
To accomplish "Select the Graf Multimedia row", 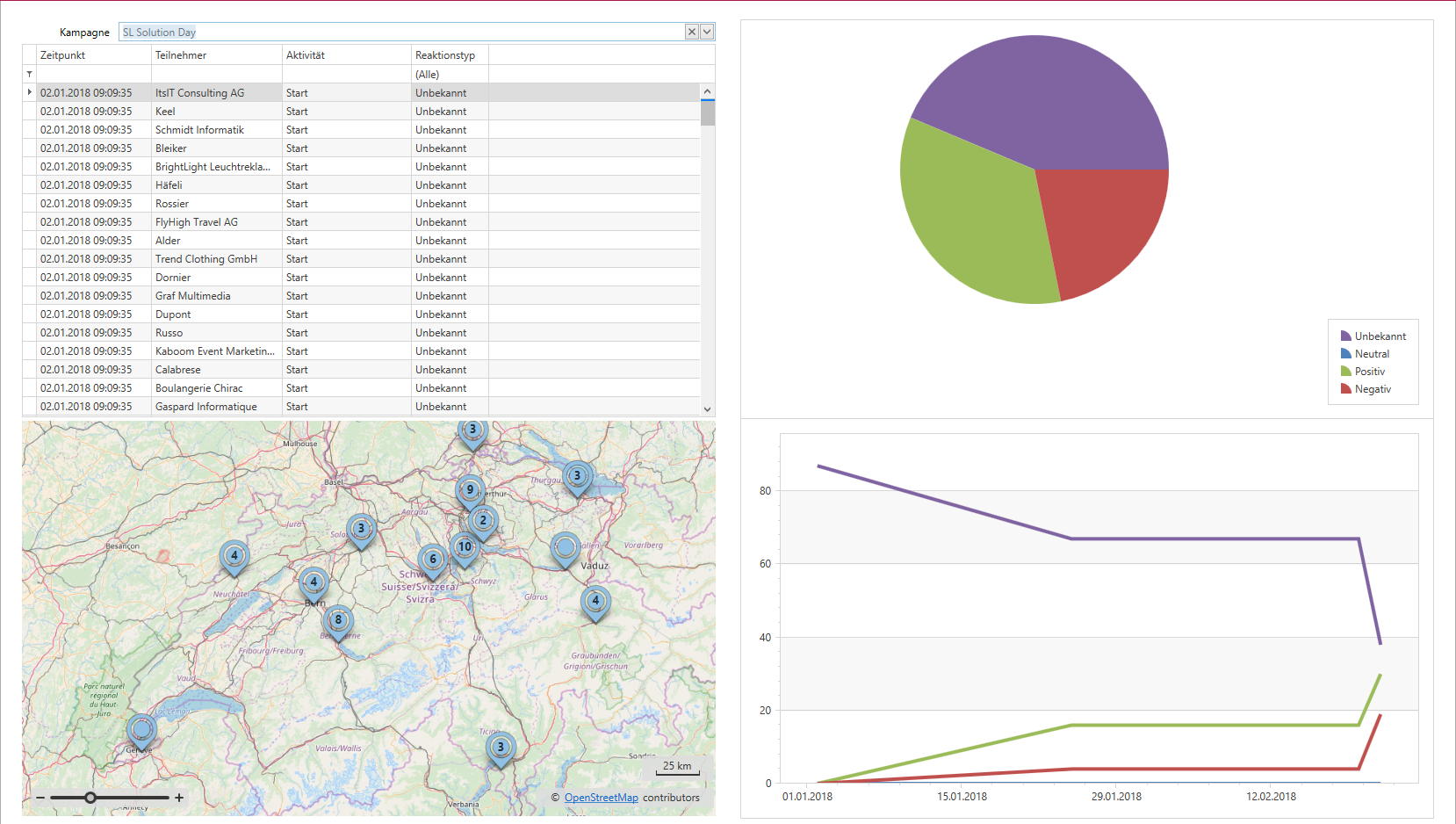I will point(361,295).
